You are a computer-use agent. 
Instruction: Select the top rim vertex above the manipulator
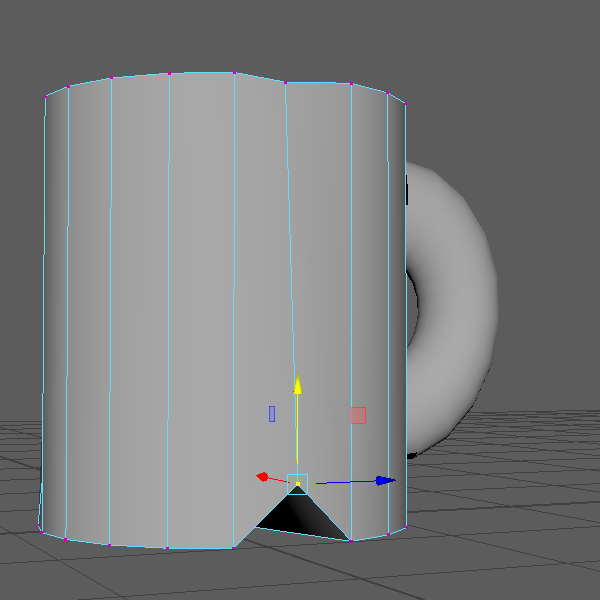click(285, 82)
